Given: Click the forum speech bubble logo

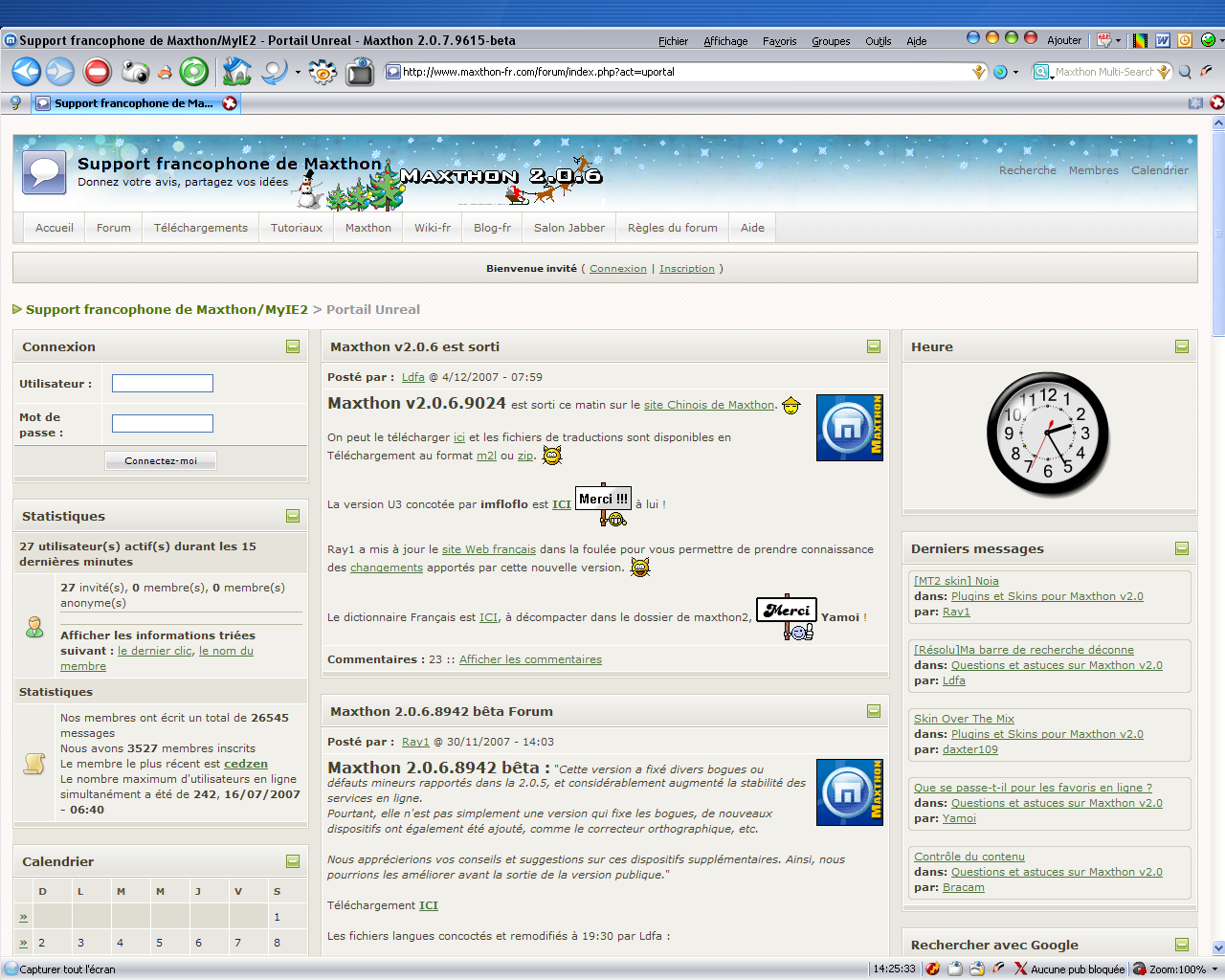Looking at the screenshot, I should click(44, 173).
